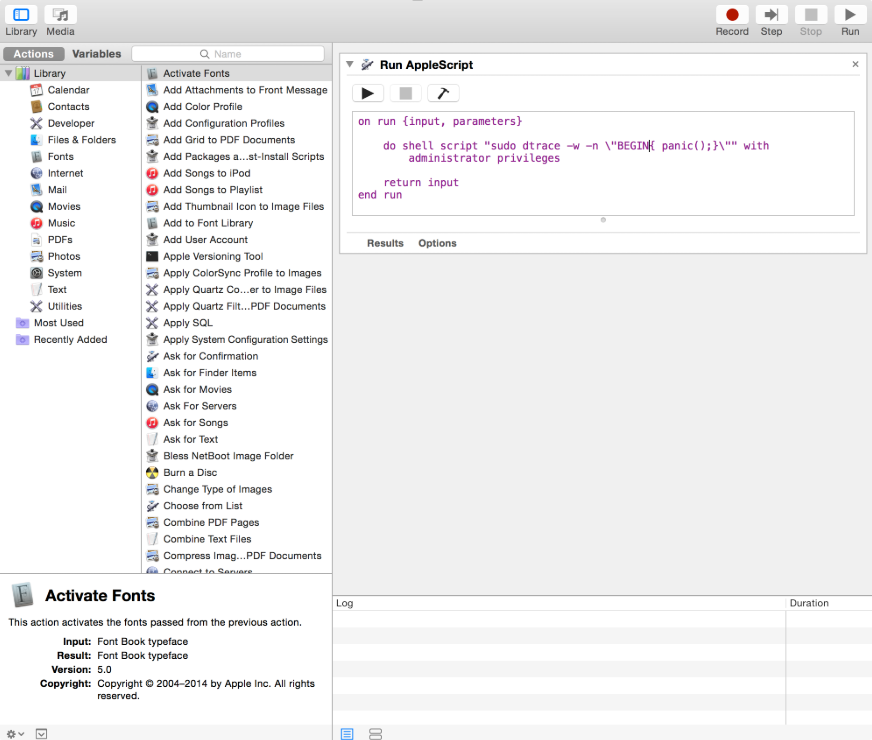Image resolution: width=872 pixels, height=740 pixels.
Task: Show the log list view
Action: [347, 734]
